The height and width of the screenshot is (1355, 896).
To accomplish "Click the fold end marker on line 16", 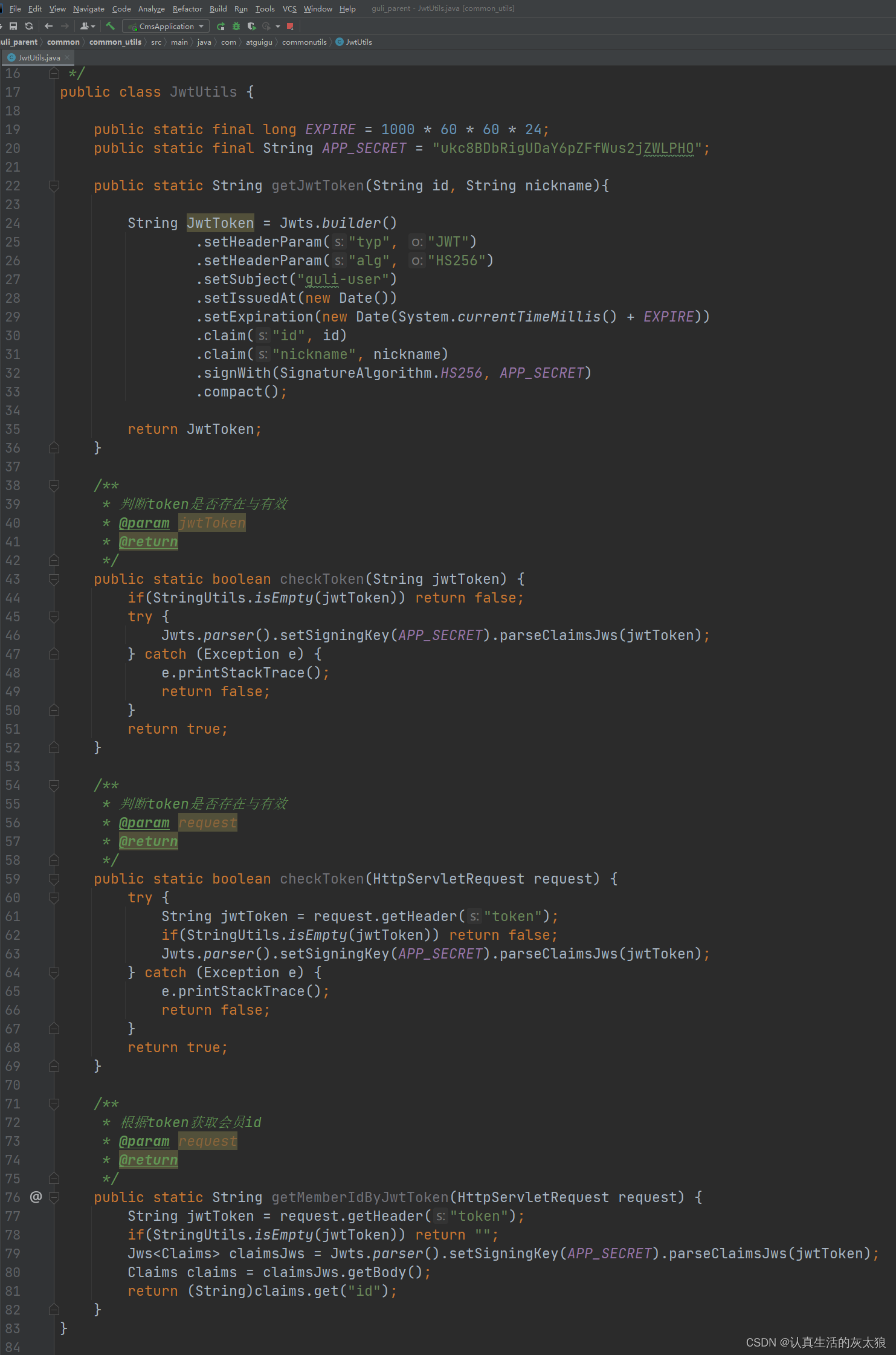I will tap(54, 73).
